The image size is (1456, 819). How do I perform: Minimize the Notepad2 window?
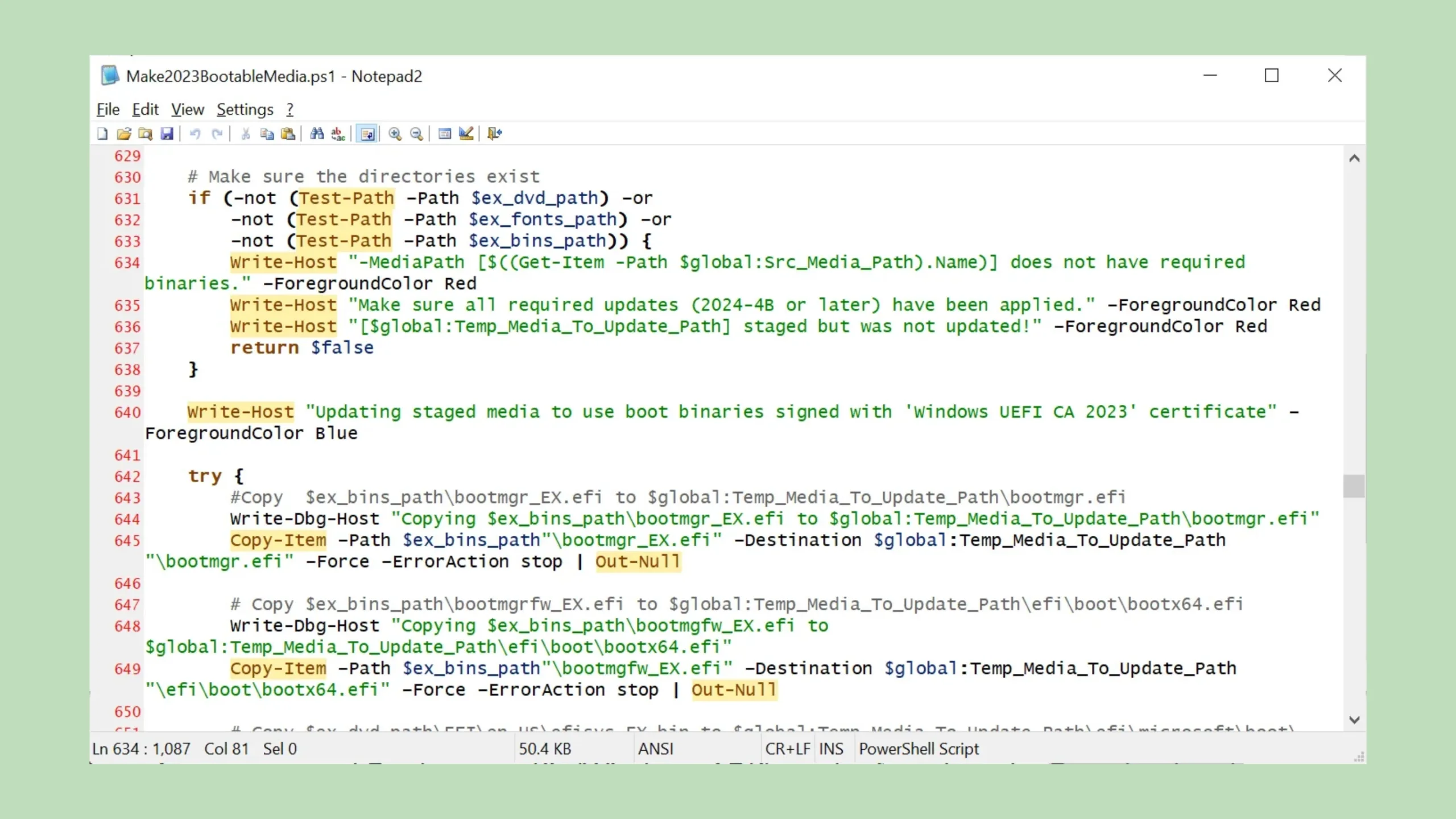[x=1210, y=76]
